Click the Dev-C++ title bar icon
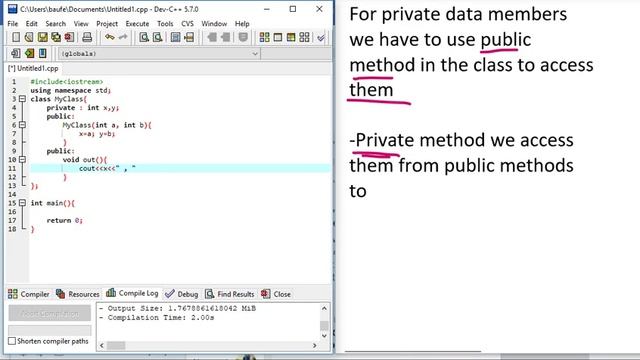Screen dimensions: 640x360 [13, 9]
